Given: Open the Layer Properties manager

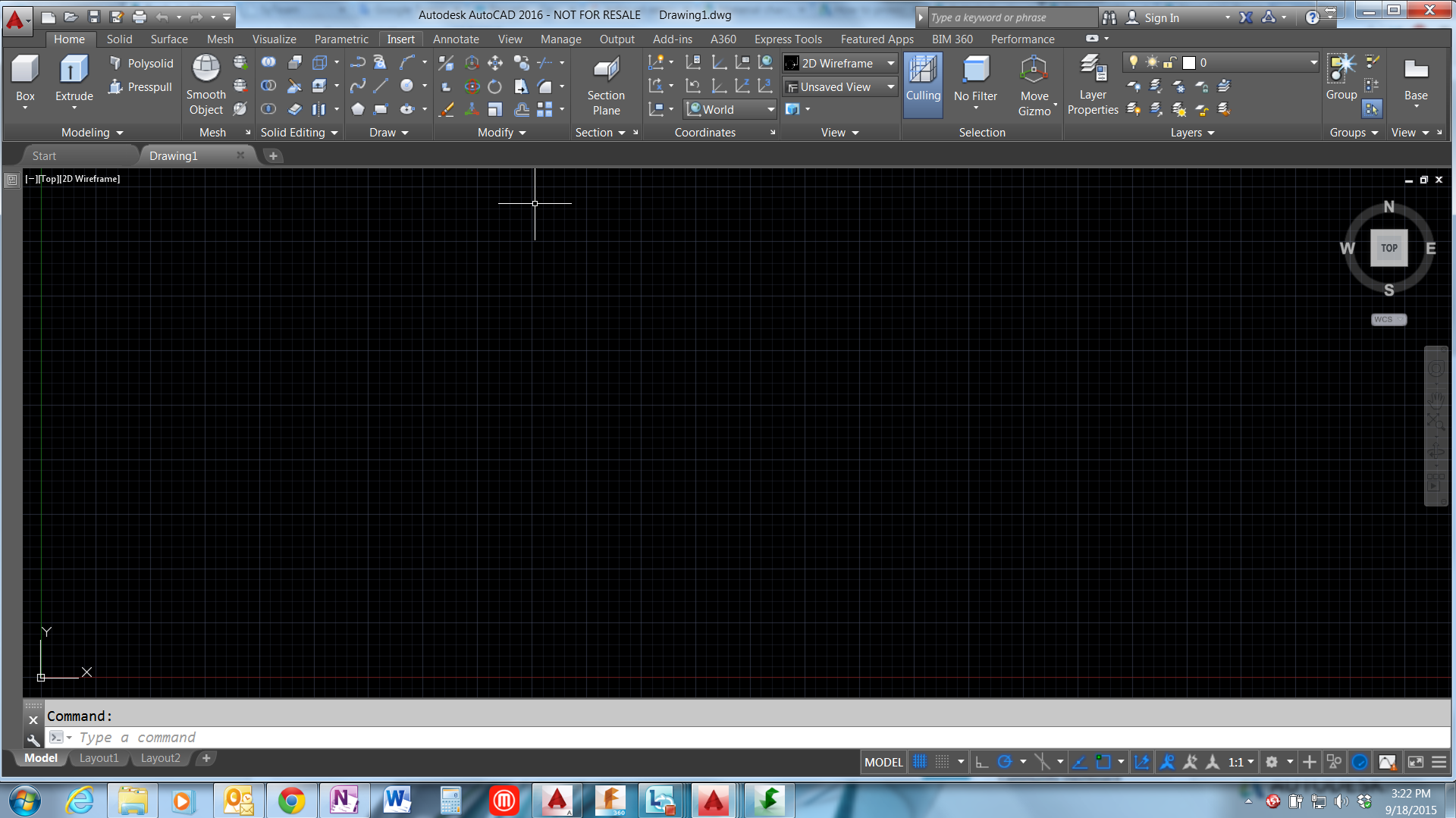Looking at the screenshot, I should pyautogui.click(x=1092, y=83).
